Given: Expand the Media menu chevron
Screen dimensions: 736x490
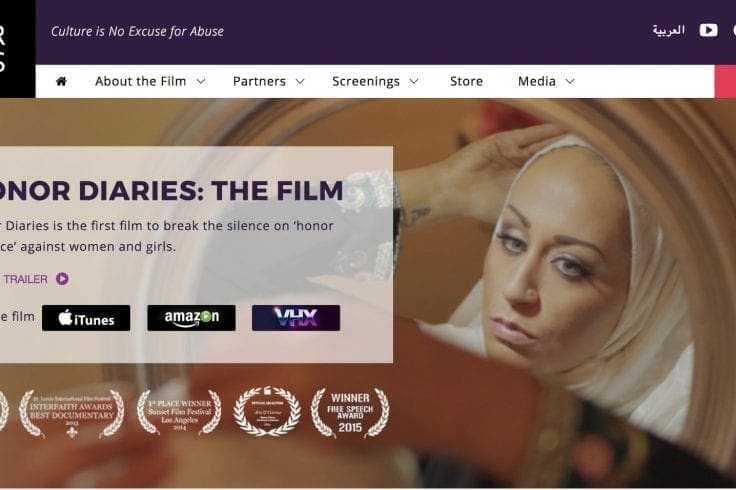Looking at the screenshot, I should [x=570, y=82].
